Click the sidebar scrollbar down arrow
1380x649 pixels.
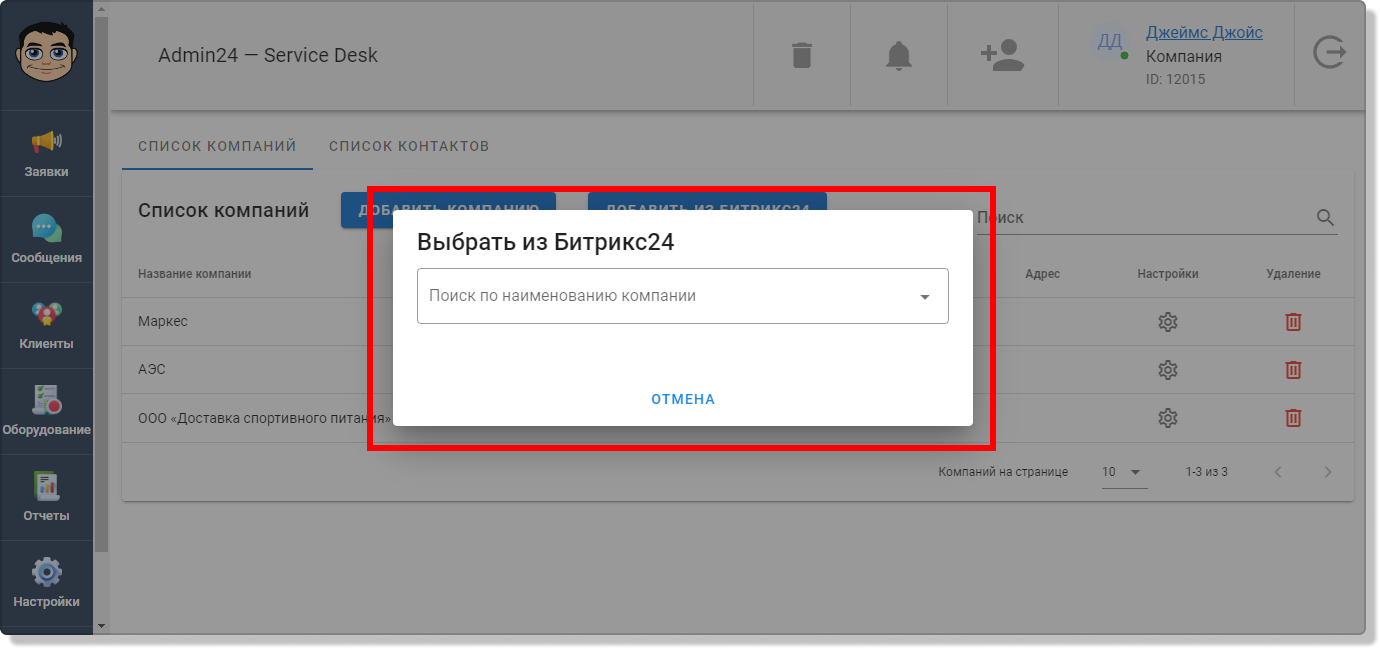coord(100,626)
